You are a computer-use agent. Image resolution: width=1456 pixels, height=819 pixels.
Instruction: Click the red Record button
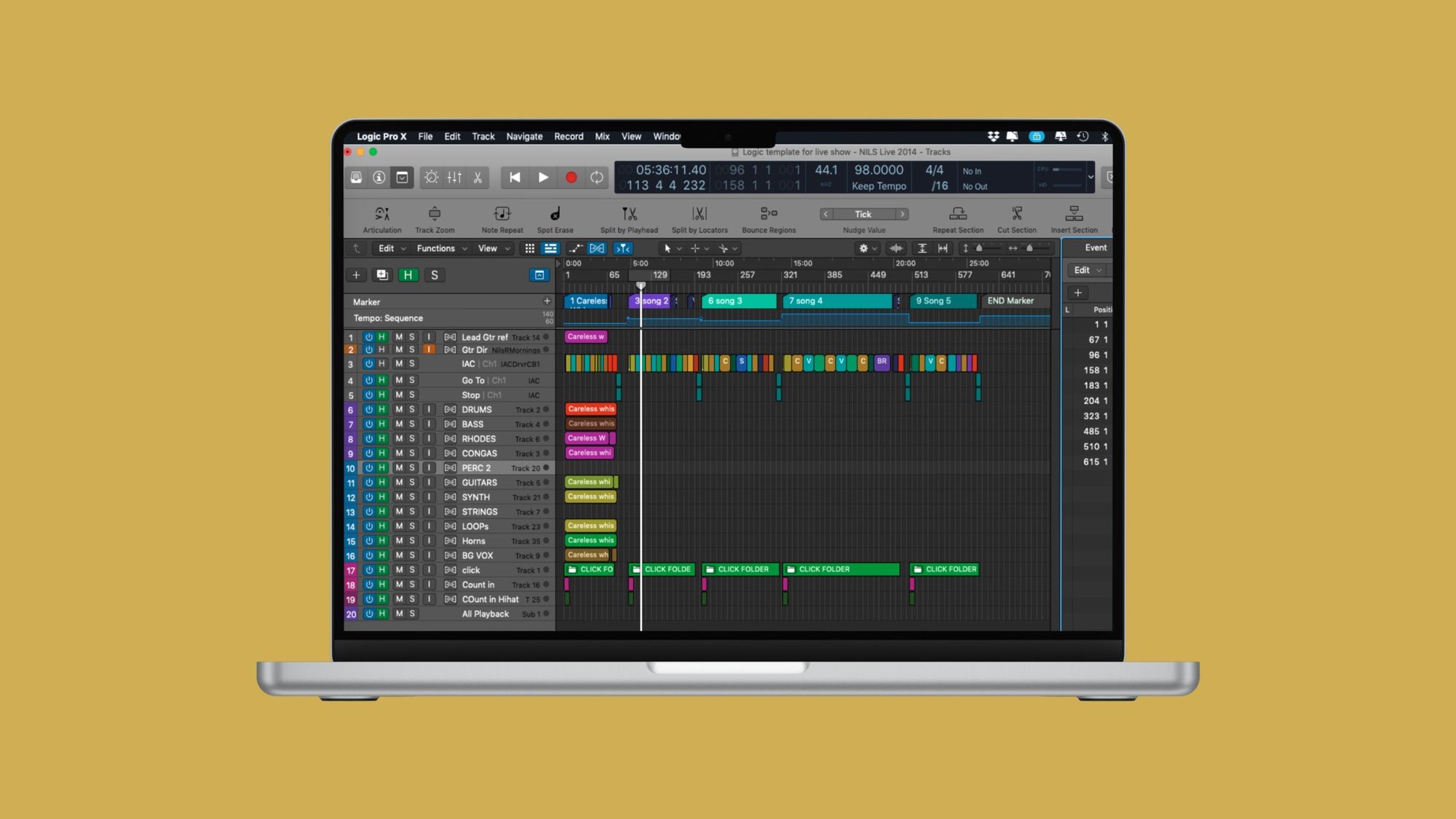pos(571,178)
